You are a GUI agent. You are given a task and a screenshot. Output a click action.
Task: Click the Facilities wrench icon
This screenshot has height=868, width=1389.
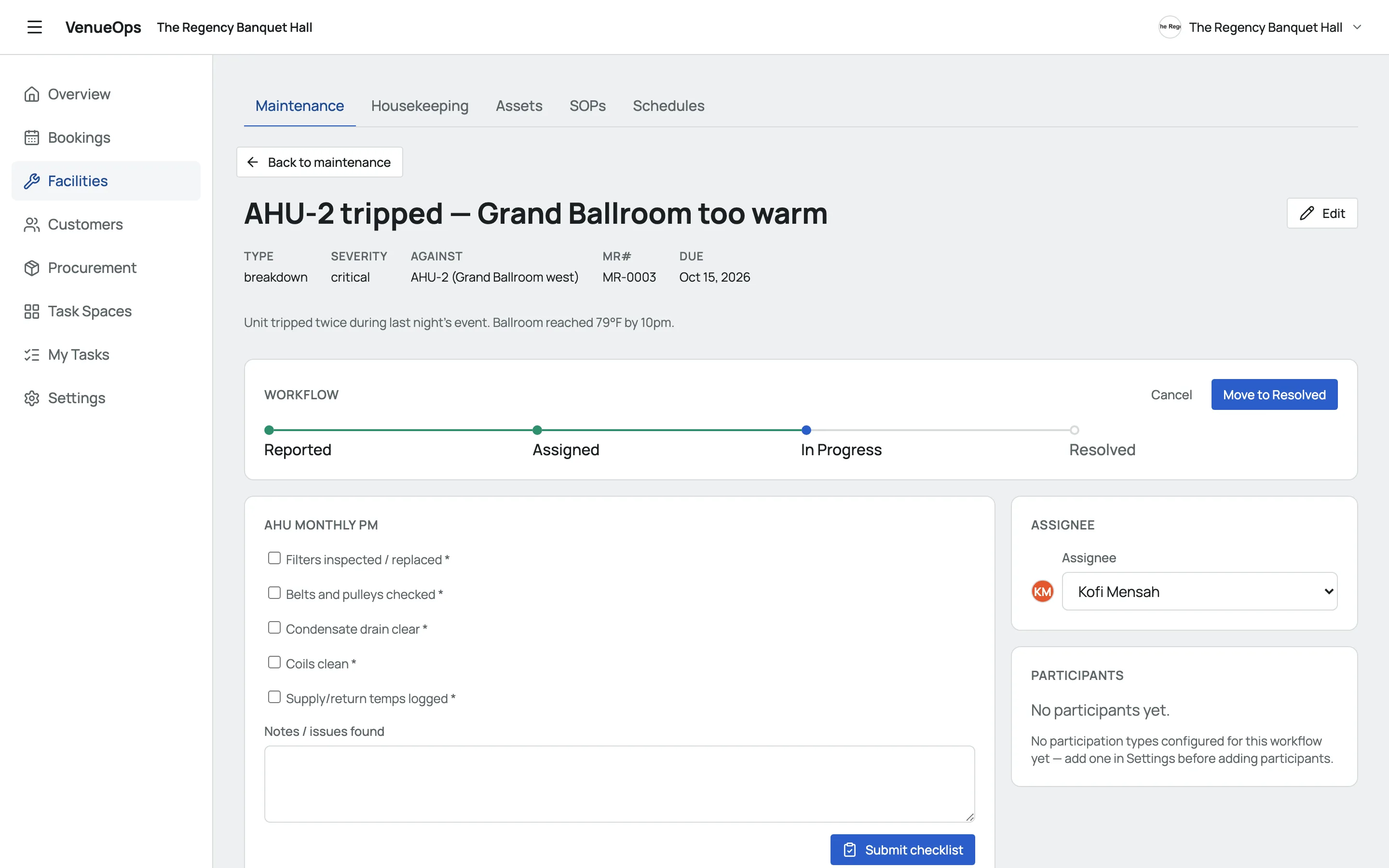31,181
